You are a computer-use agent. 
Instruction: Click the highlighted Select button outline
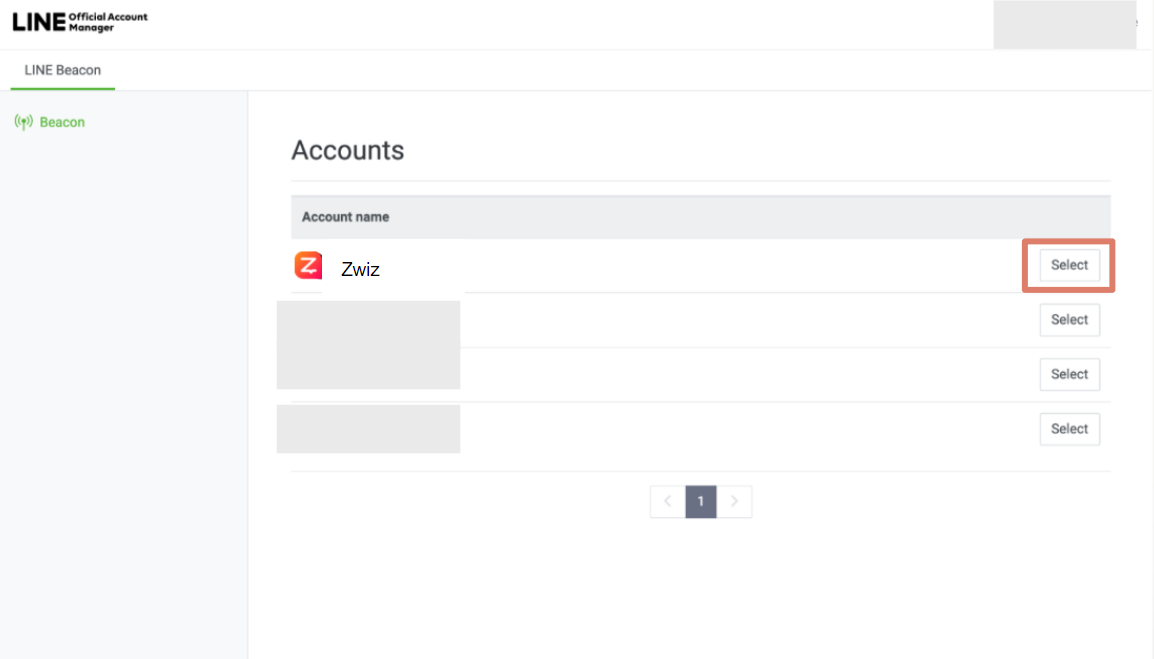1069,264
